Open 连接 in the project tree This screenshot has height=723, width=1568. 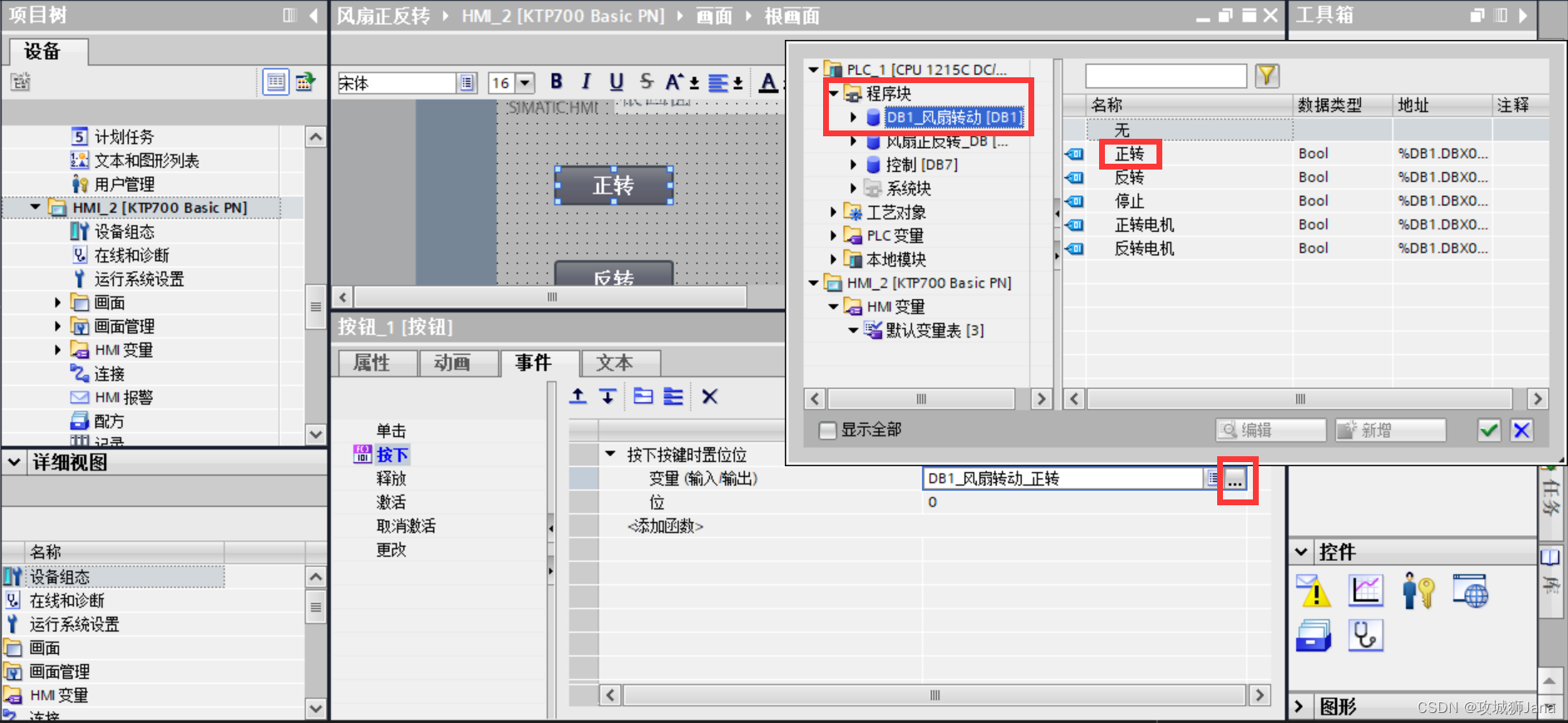(x=109, y=374)
